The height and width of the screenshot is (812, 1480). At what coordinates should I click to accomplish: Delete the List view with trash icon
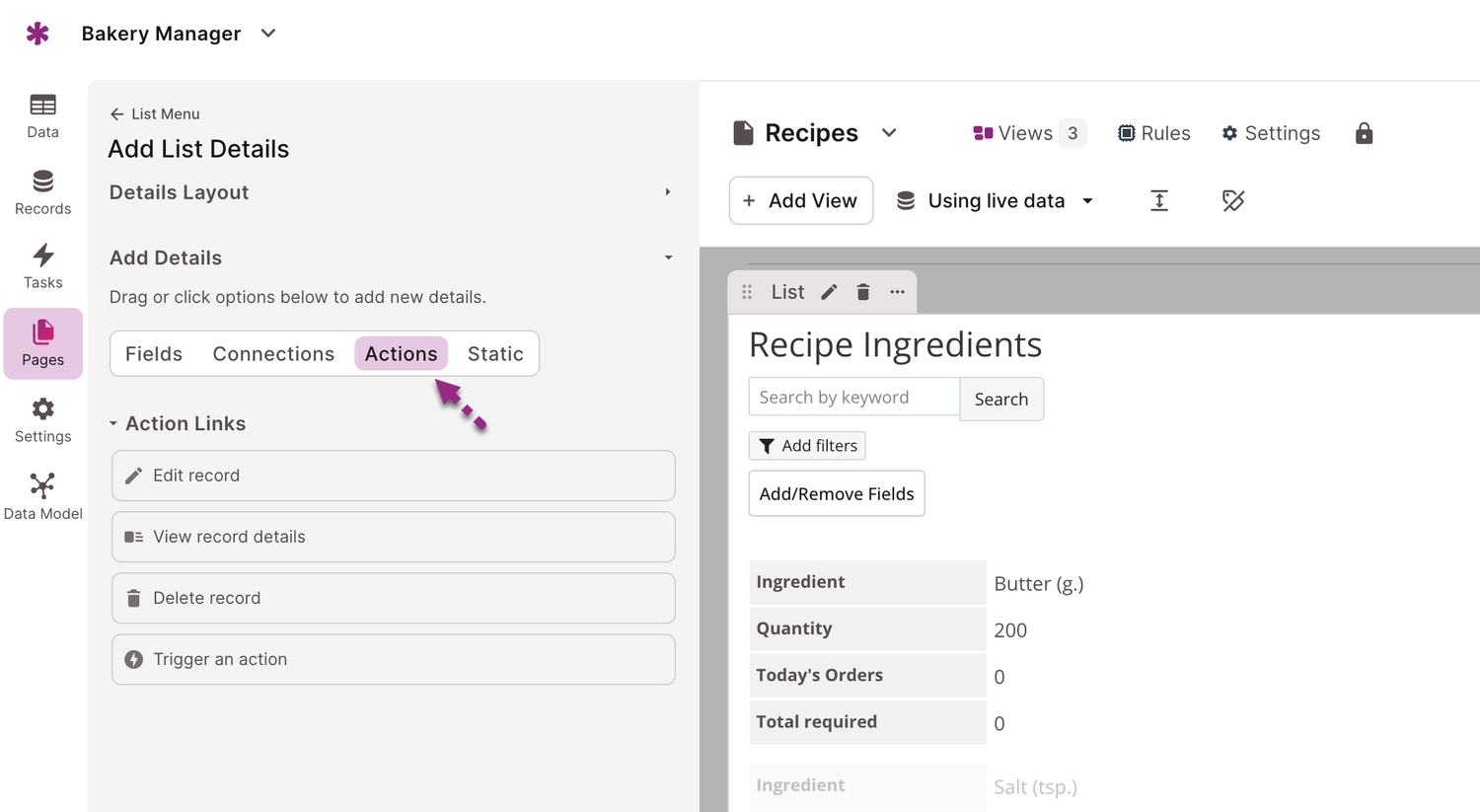[863, 292]
